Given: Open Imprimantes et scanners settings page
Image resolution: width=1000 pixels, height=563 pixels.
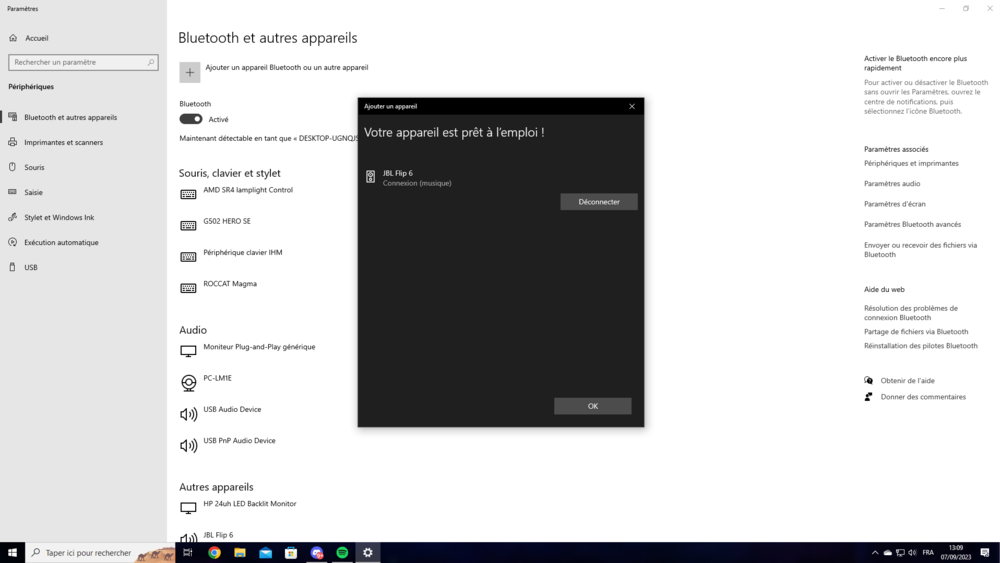Looking at the screenshot, I should 63,142.
